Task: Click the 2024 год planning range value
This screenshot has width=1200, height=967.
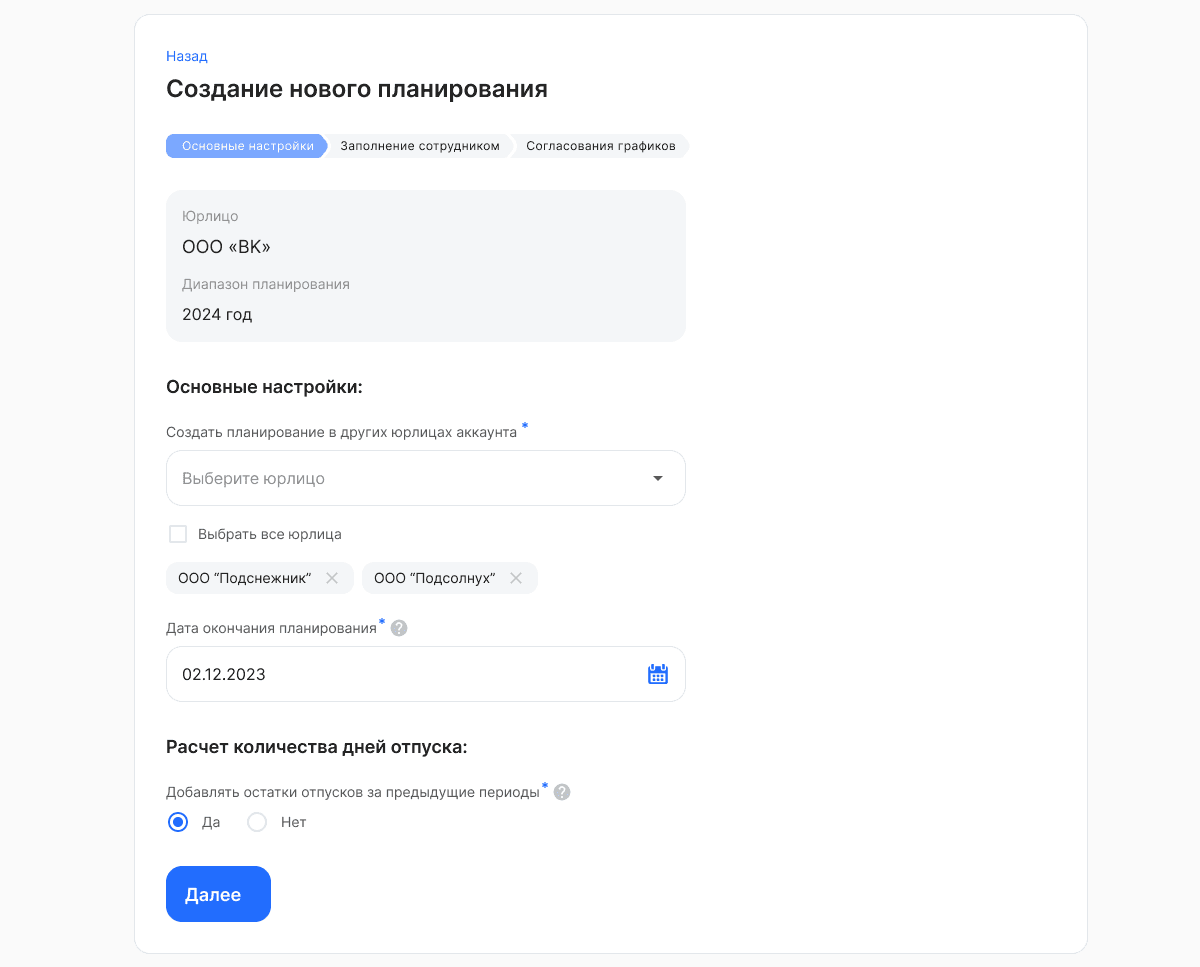Action: pos(217,314)
